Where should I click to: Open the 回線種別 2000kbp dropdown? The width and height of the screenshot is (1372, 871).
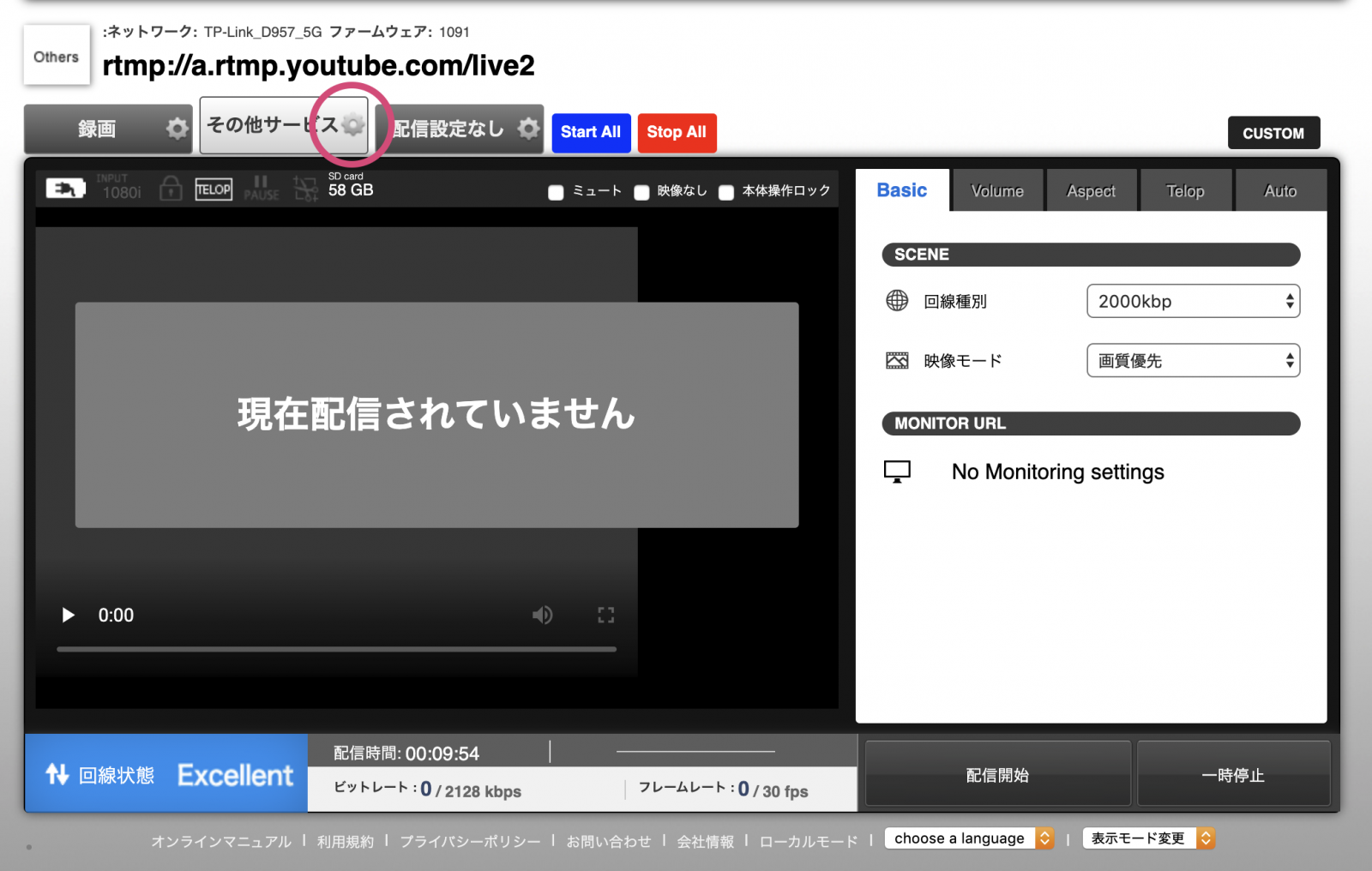coord(1192,301)
